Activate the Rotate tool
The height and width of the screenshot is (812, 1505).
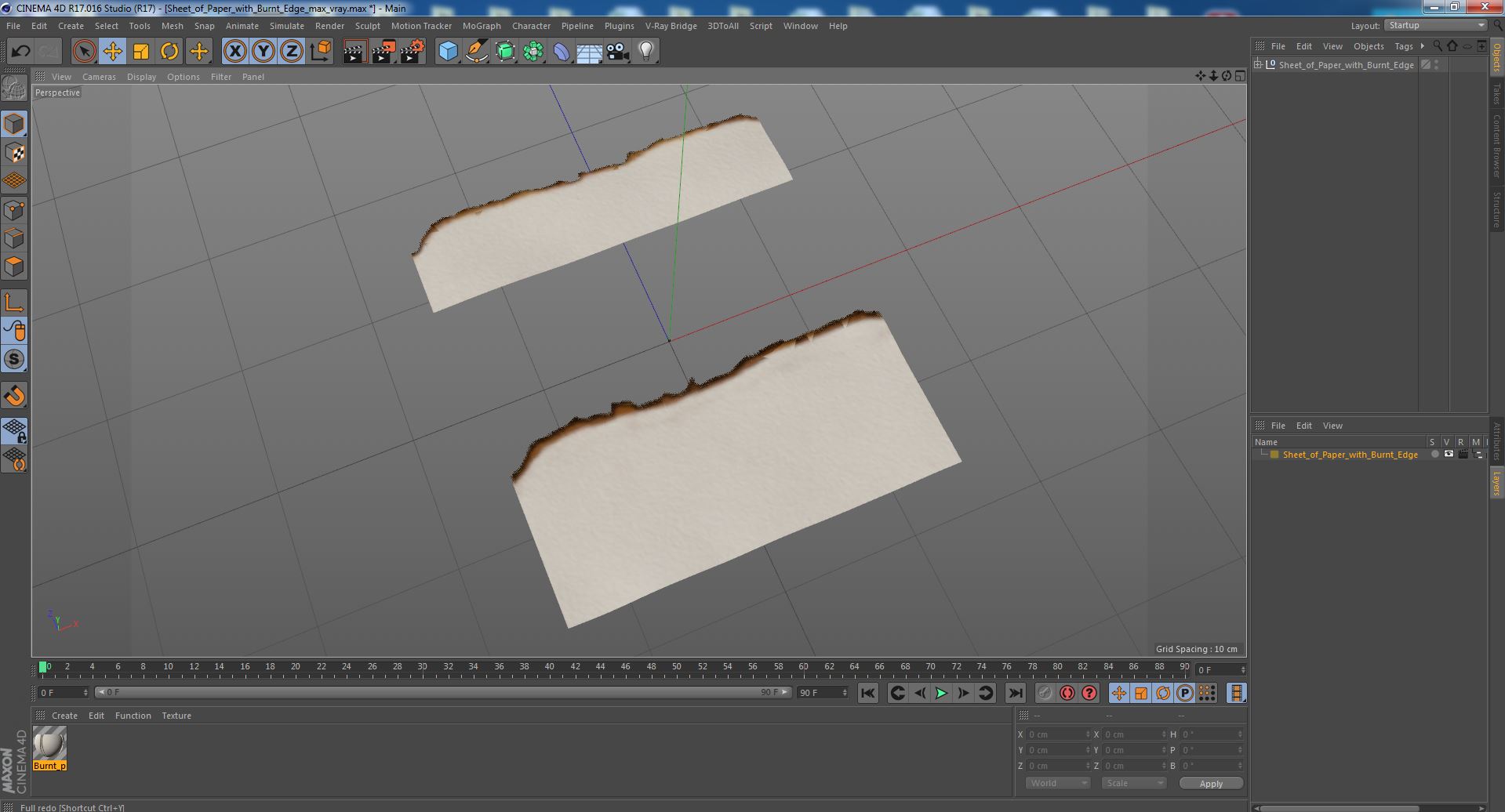pos(169,52)
